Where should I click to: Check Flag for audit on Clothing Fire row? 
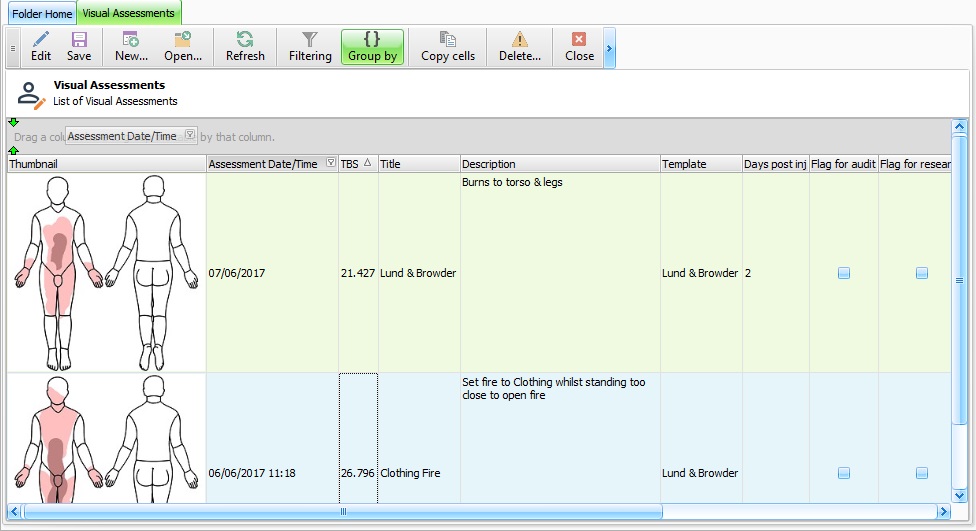click(844, 473)
